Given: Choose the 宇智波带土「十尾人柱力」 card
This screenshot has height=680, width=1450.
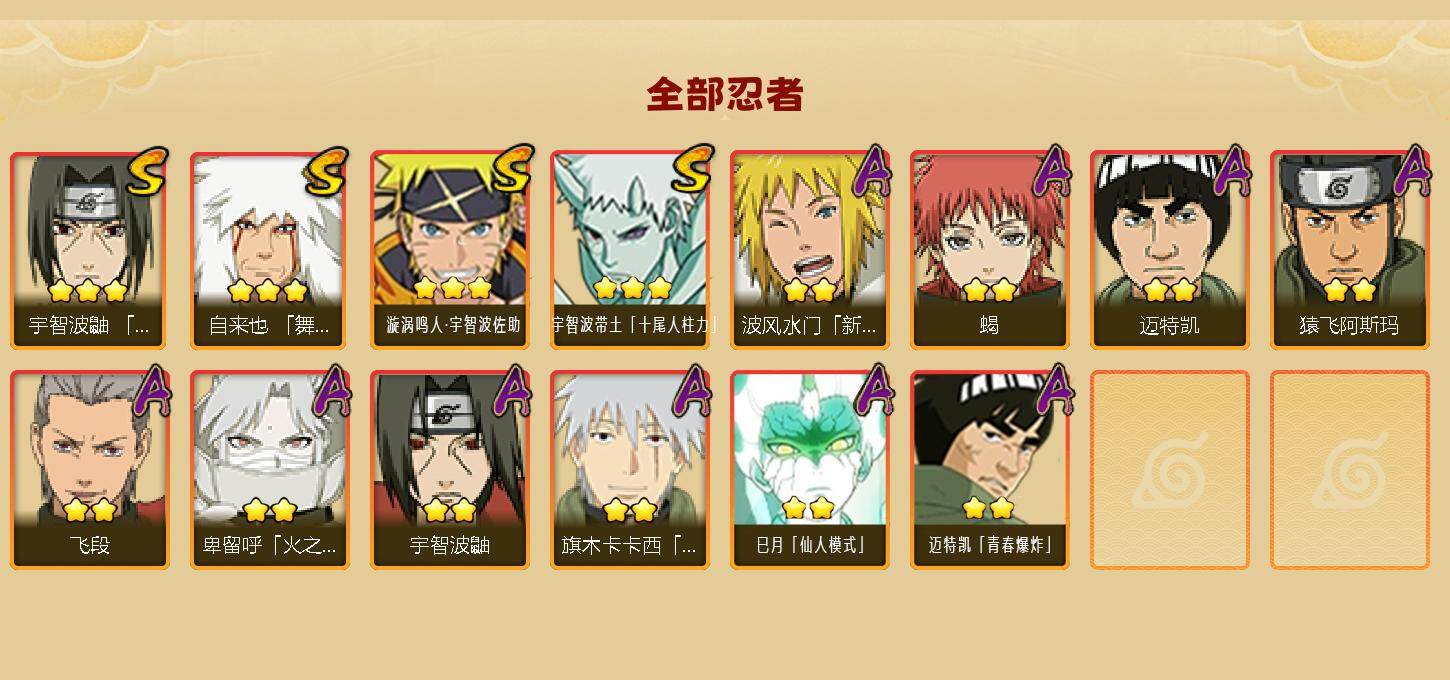Looking at the screenshot, I should click(629, 250).
